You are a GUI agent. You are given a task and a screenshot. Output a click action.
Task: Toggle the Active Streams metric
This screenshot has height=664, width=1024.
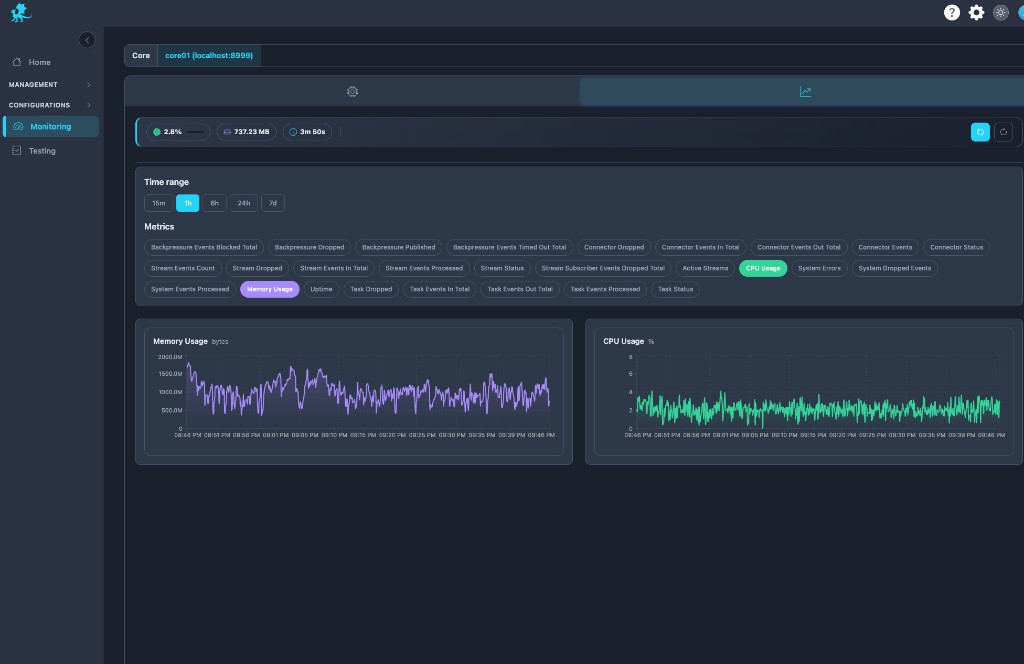(x=705, y=268)
